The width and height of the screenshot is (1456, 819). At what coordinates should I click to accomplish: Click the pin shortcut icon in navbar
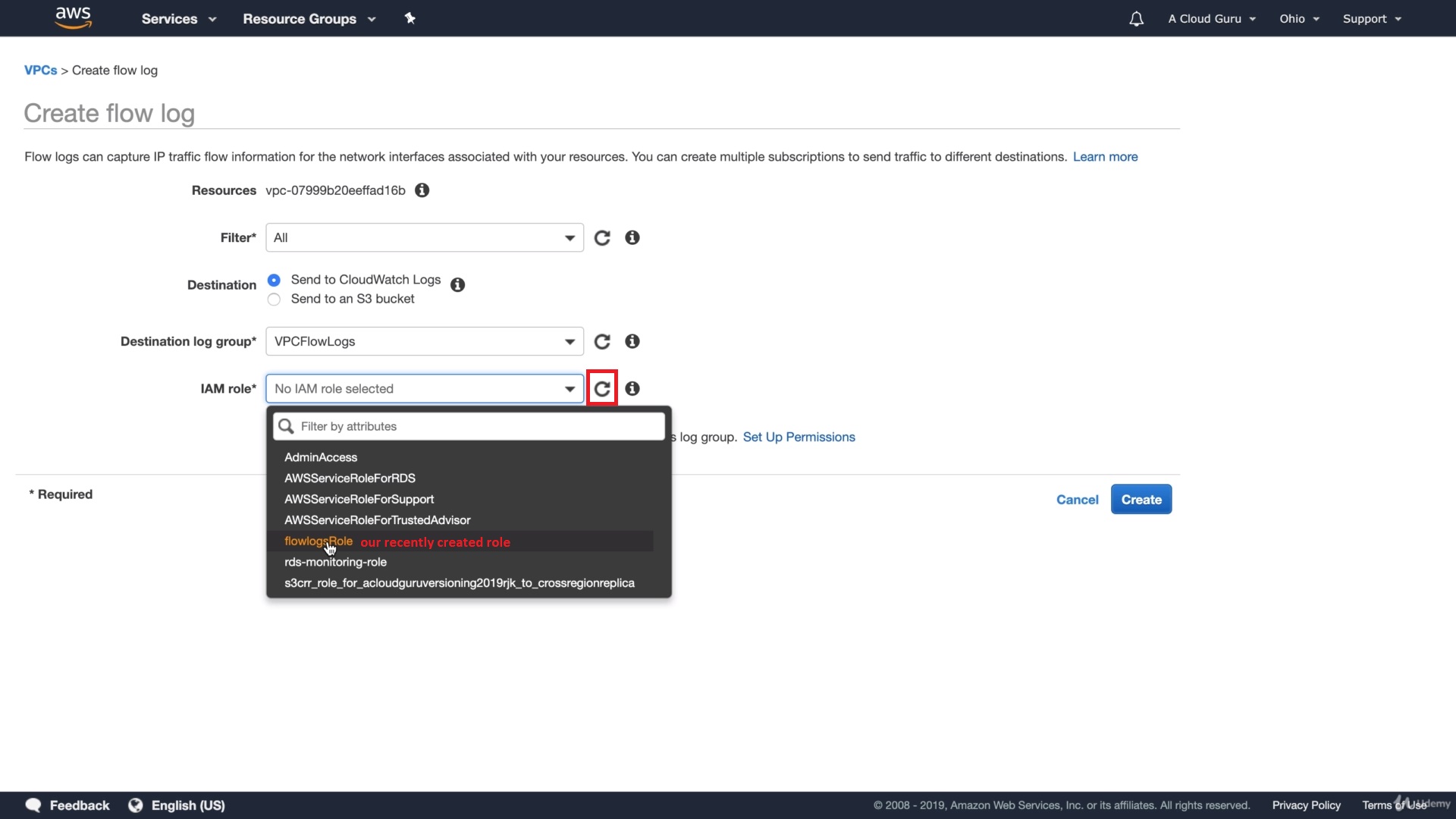[x=409, y=18]
